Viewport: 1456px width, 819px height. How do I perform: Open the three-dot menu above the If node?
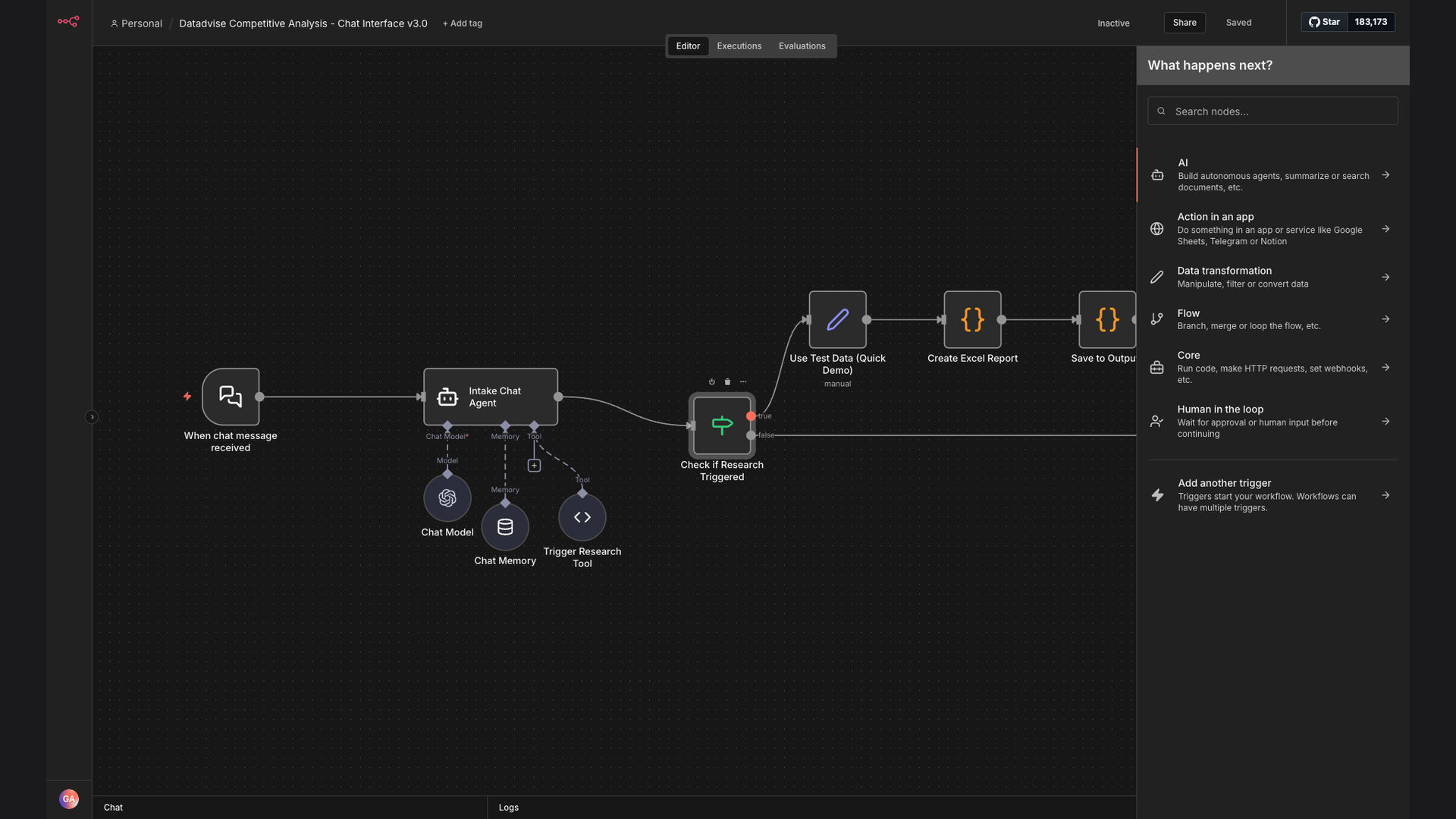tap(743, 381)
